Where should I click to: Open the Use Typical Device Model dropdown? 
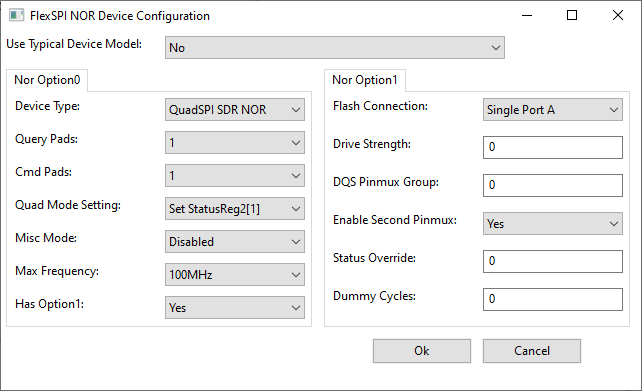click(x=335, y=47)
